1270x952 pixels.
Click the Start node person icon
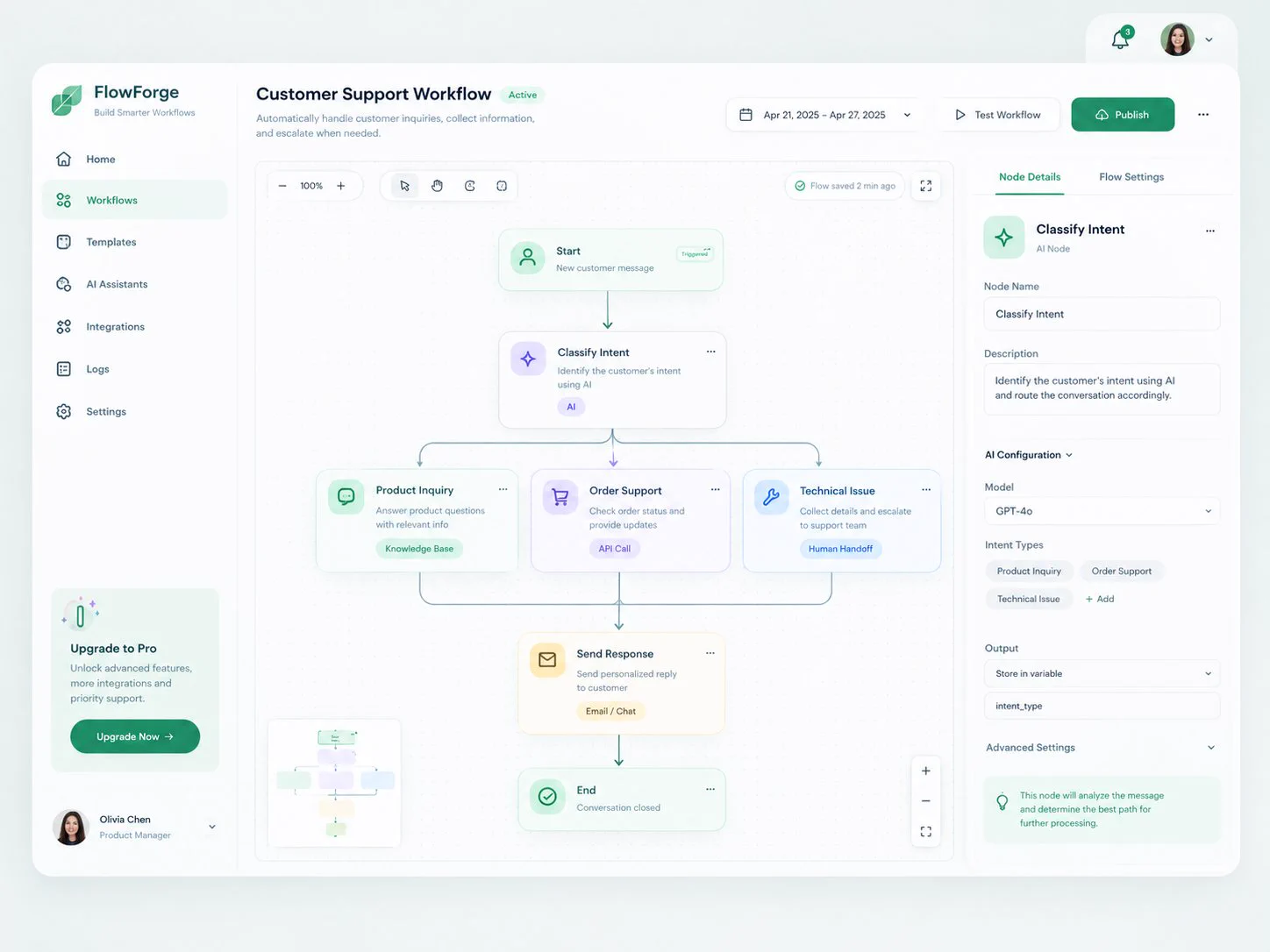pyautogui.click(x=527, y=258)
